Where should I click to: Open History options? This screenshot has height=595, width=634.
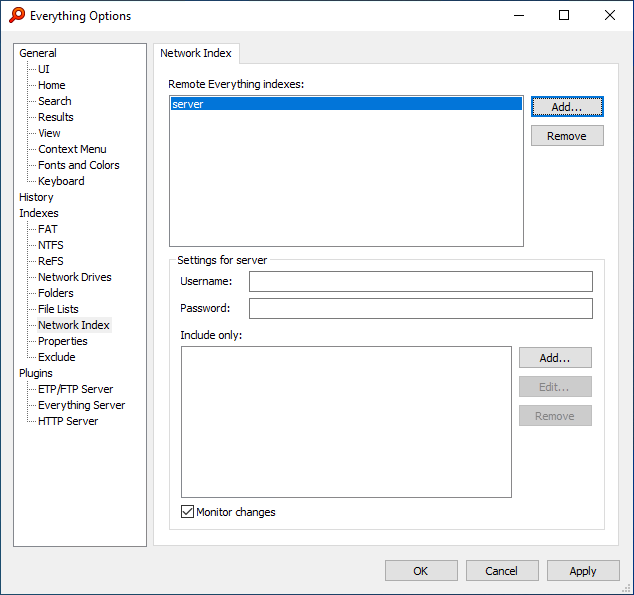click(36, 197)
